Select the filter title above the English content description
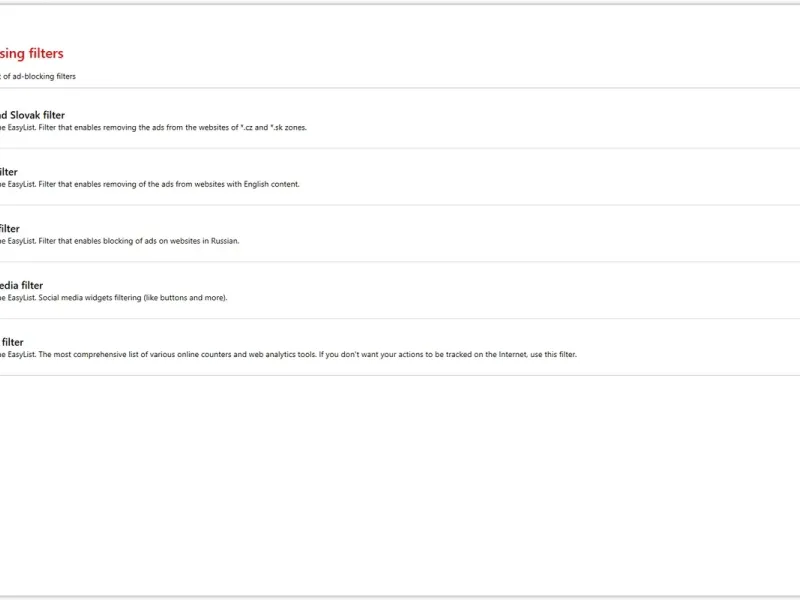800x600 pixels. (9, 172)
